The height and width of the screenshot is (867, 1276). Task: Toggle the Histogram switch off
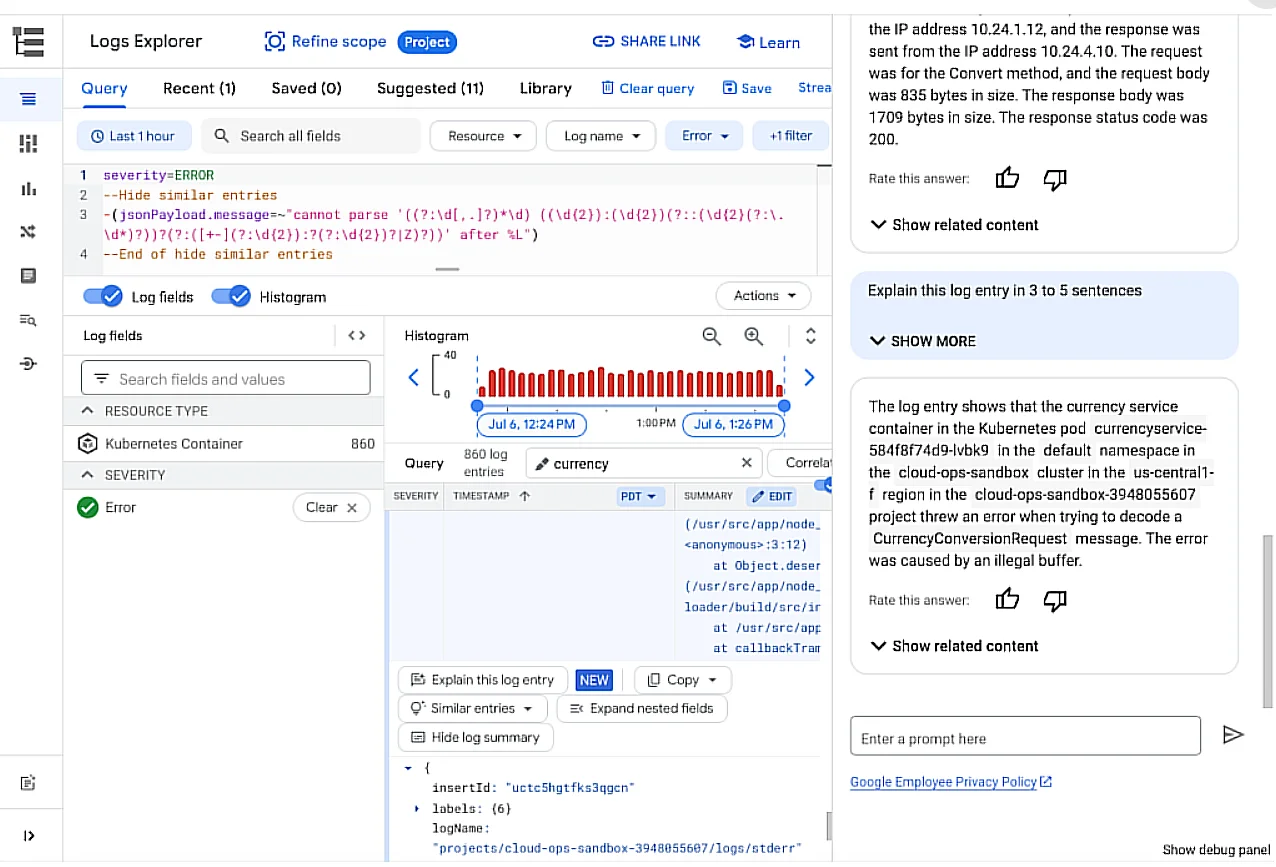pyautogui.click(x=230, y=297)
